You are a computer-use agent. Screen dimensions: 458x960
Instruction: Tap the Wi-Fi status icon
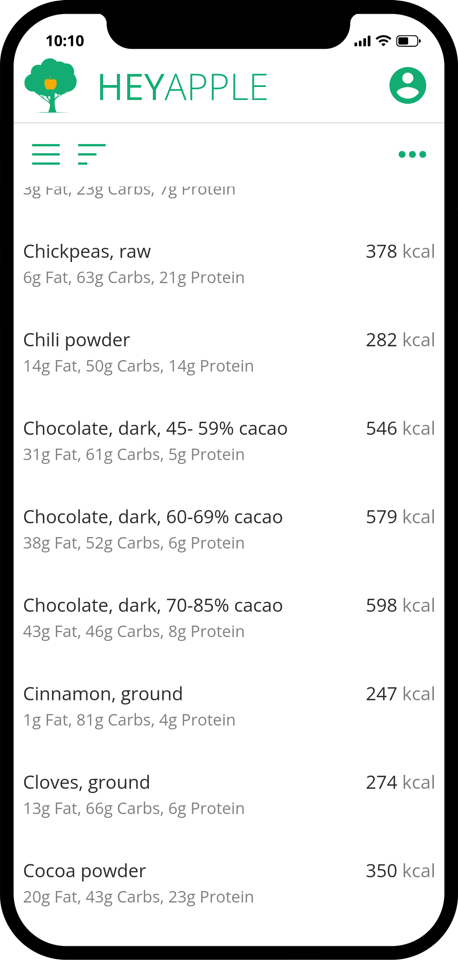(x=383, y=41)
